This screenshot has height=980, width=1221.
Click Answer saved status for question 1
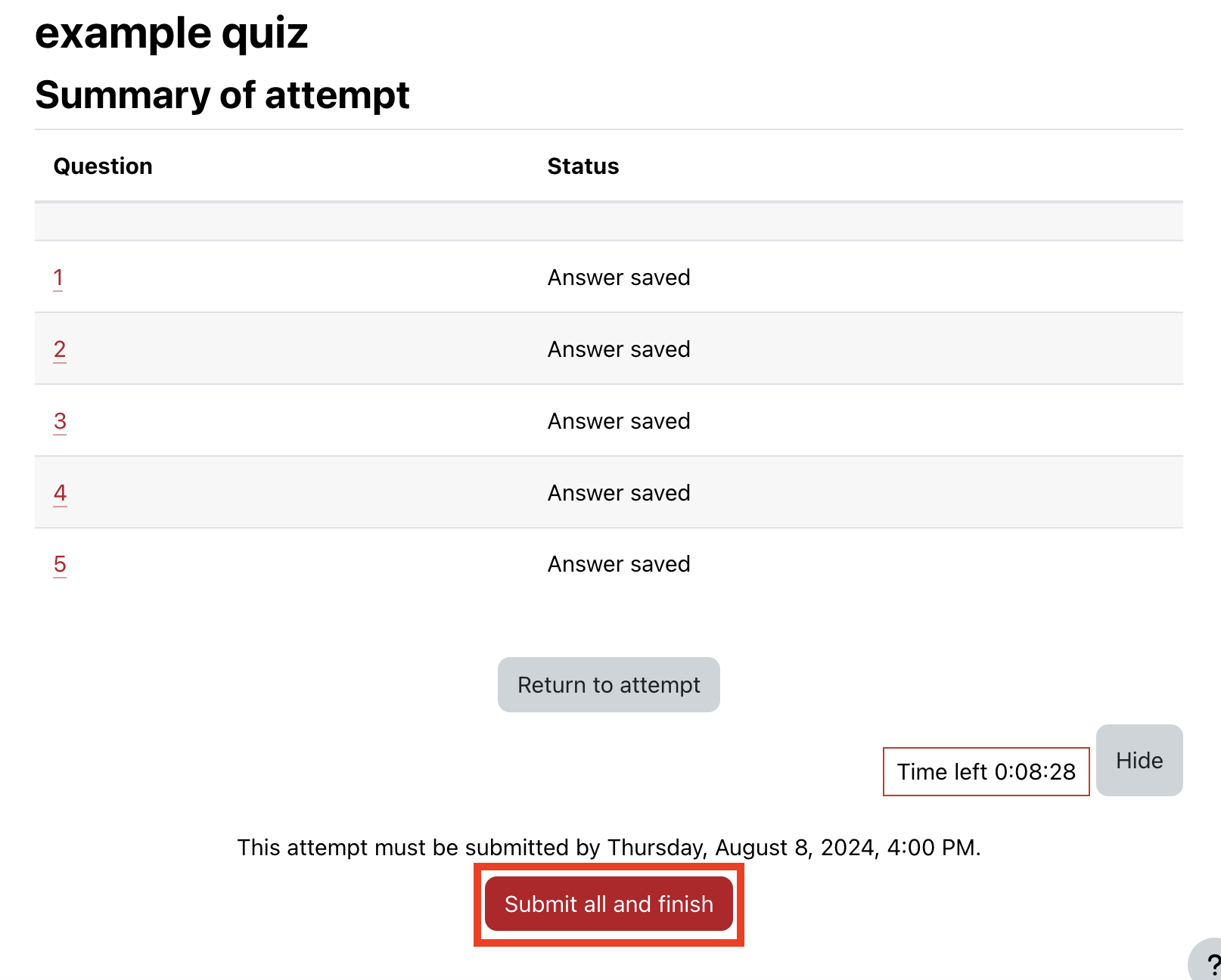click(619, 278)
